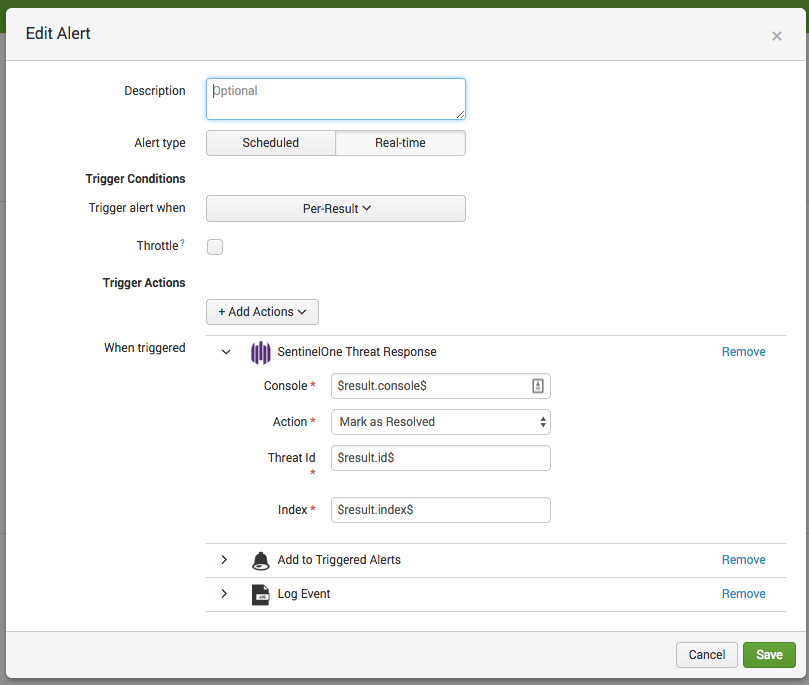The width and height of the screenshot is (809, 685).
Task: Click the bell icon beside Add to Triggered Alerts
Action: 260,560
